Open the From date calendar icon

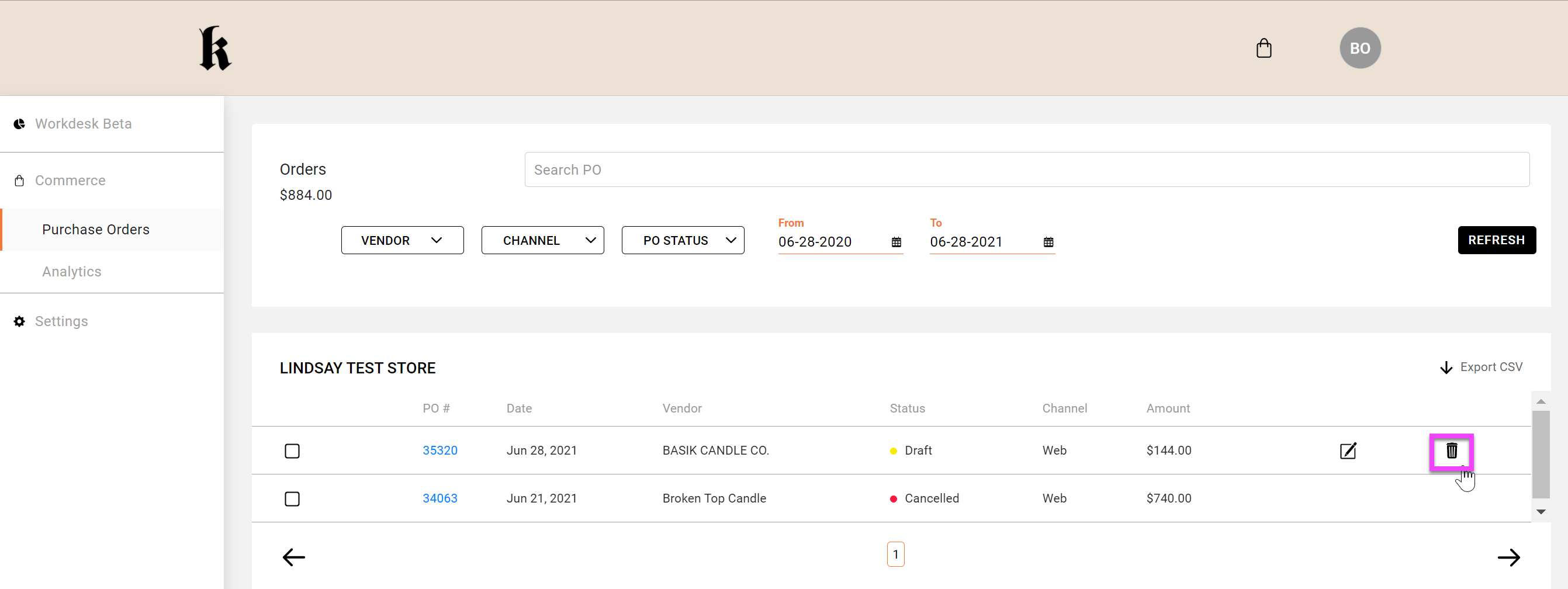point(896,242)
